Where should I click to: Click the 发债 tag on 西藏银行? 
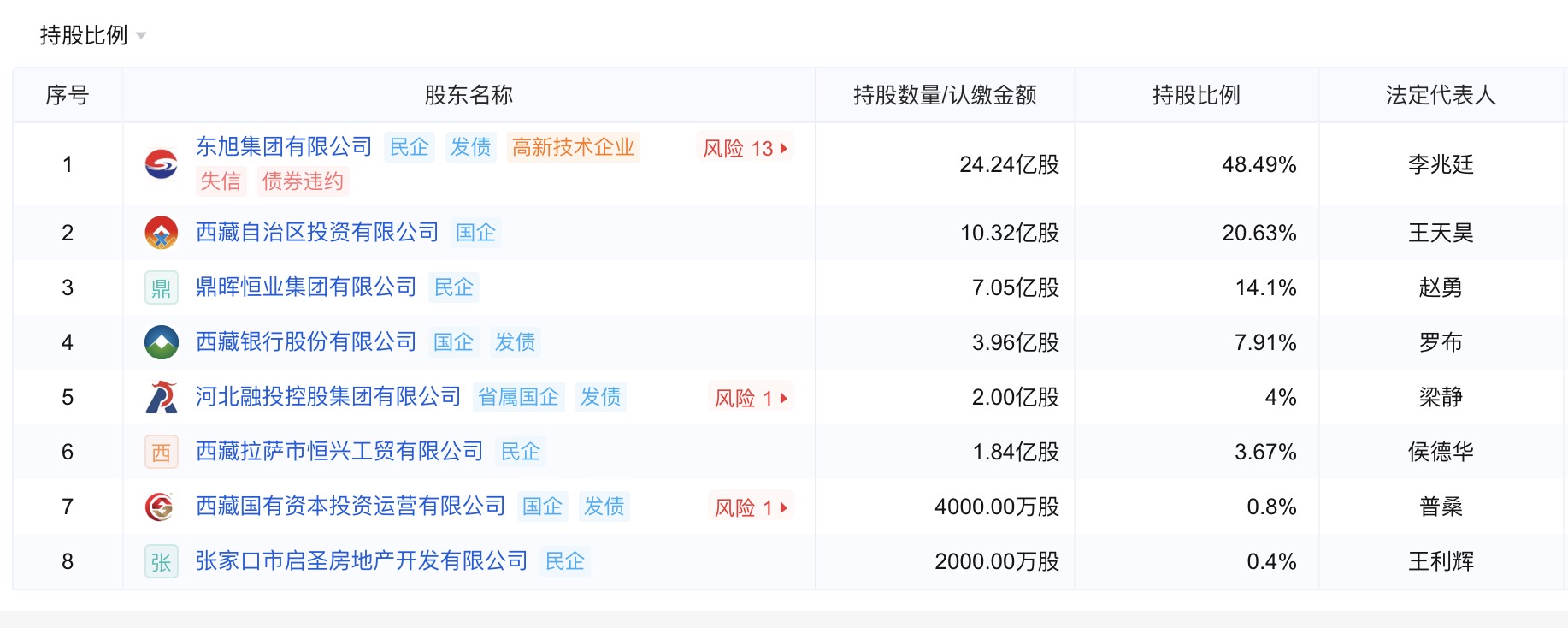pos(515,342)
